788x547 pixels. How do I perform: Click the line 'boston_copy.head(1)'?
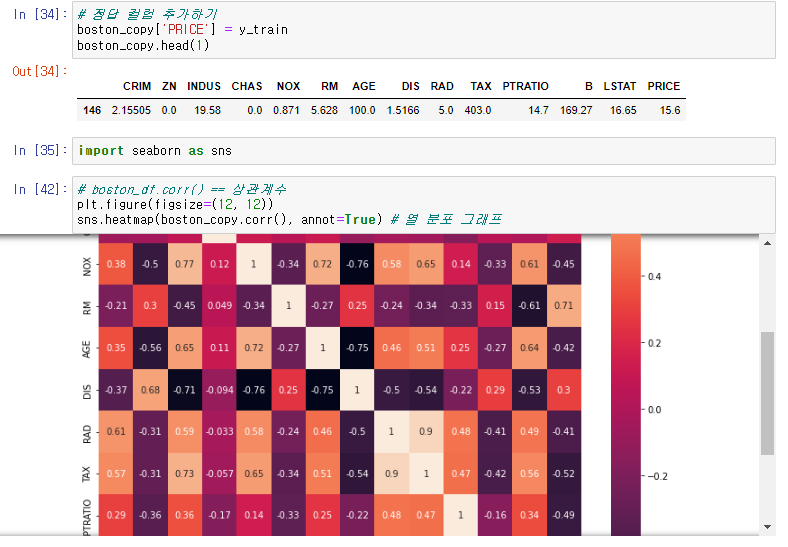point(143,46)
